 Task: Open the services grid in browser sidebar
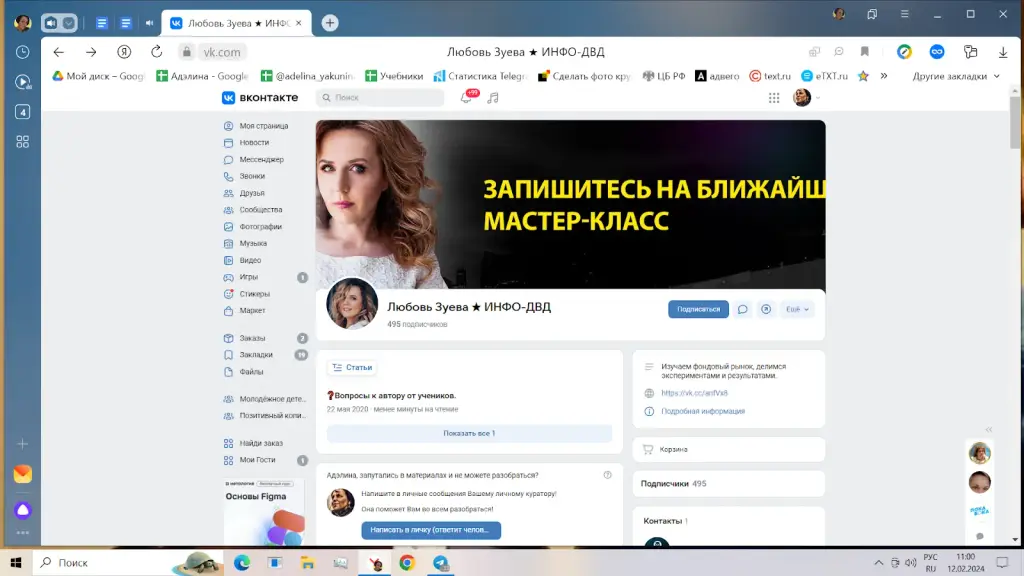point(23,142)
